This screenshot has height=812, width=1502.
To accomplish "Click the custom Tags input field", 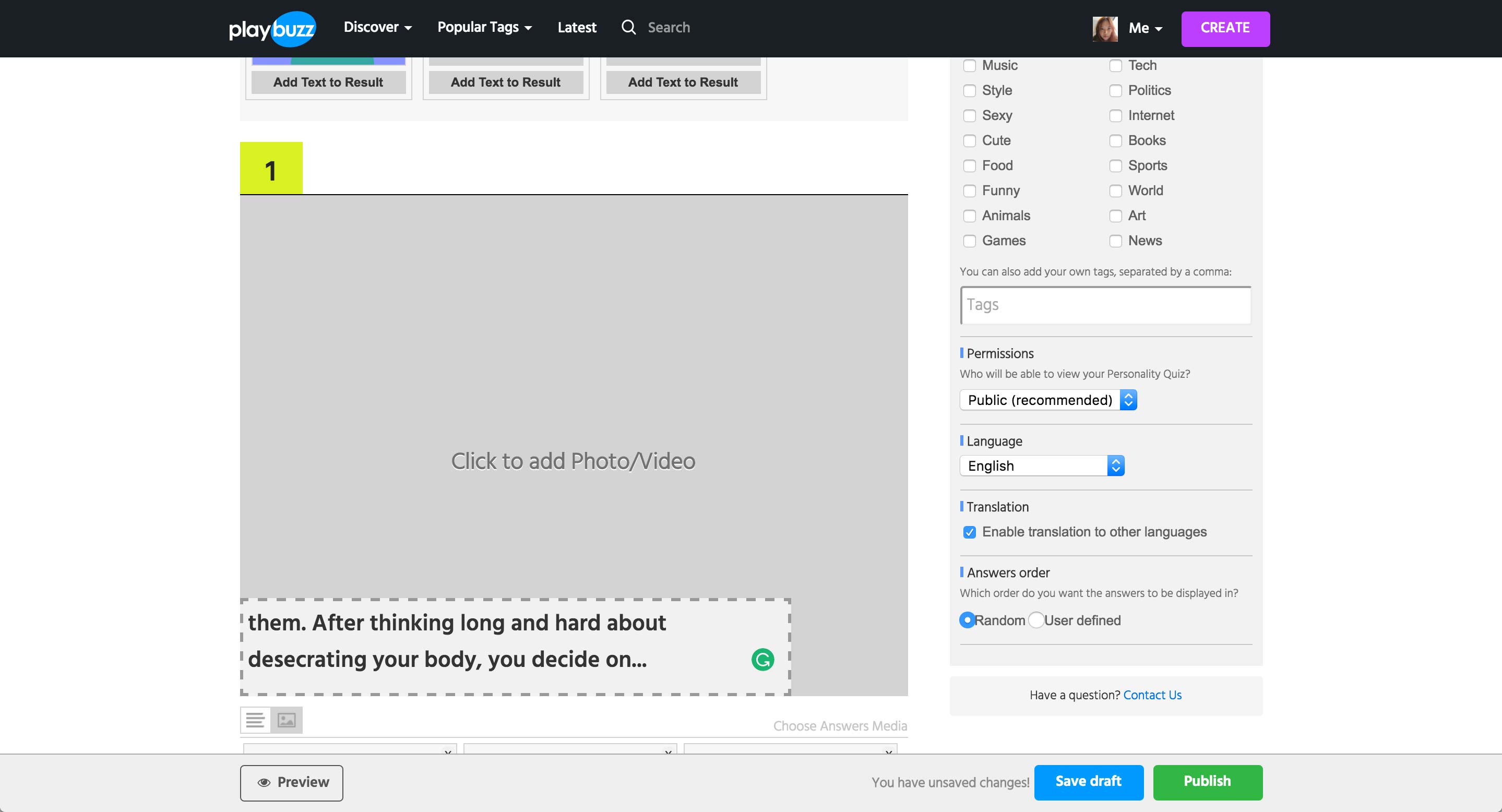I will click(x=1105, y=305).
